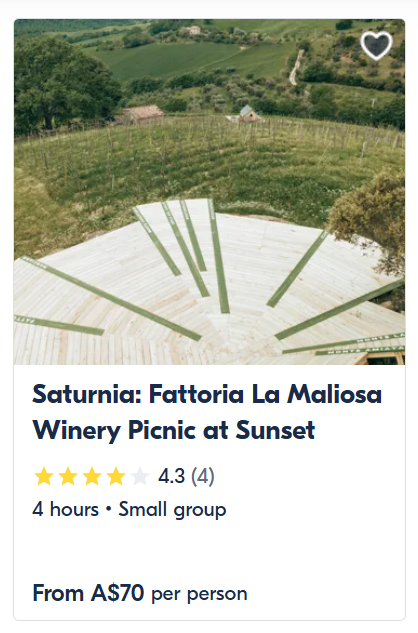Click the third yellow rating star
The width and height of the screenshot is (418, 633).
coord(92,476)
